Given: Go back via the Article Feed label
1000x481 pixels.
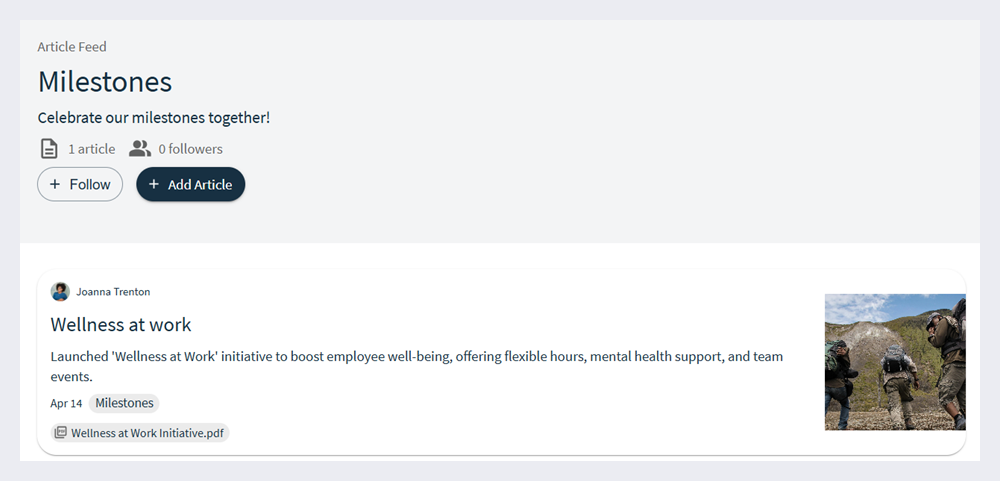Looking at the screenshot, I should click(72, 47).
